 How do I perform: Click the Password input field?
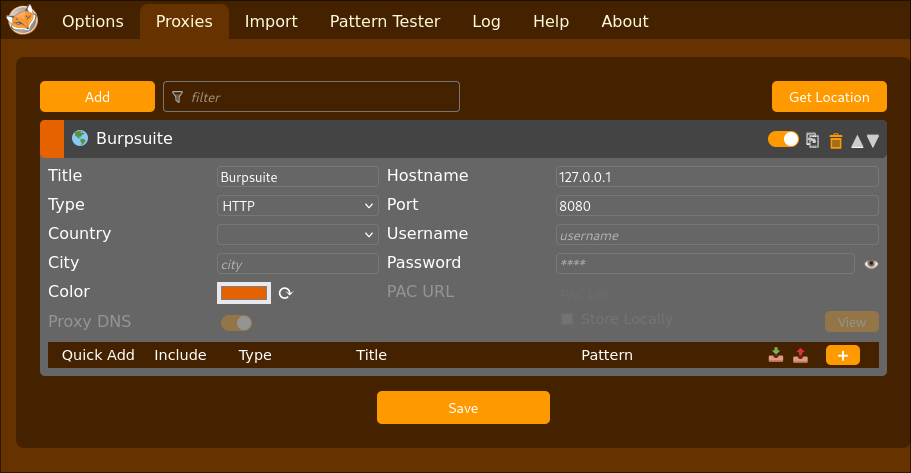click(x=705, y=263)
